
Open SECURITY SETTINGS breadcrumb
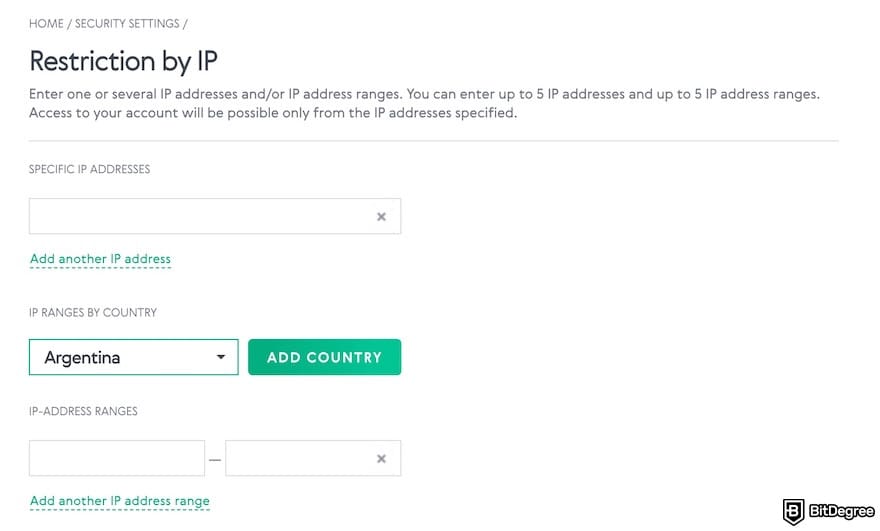(x=127, y=23)
